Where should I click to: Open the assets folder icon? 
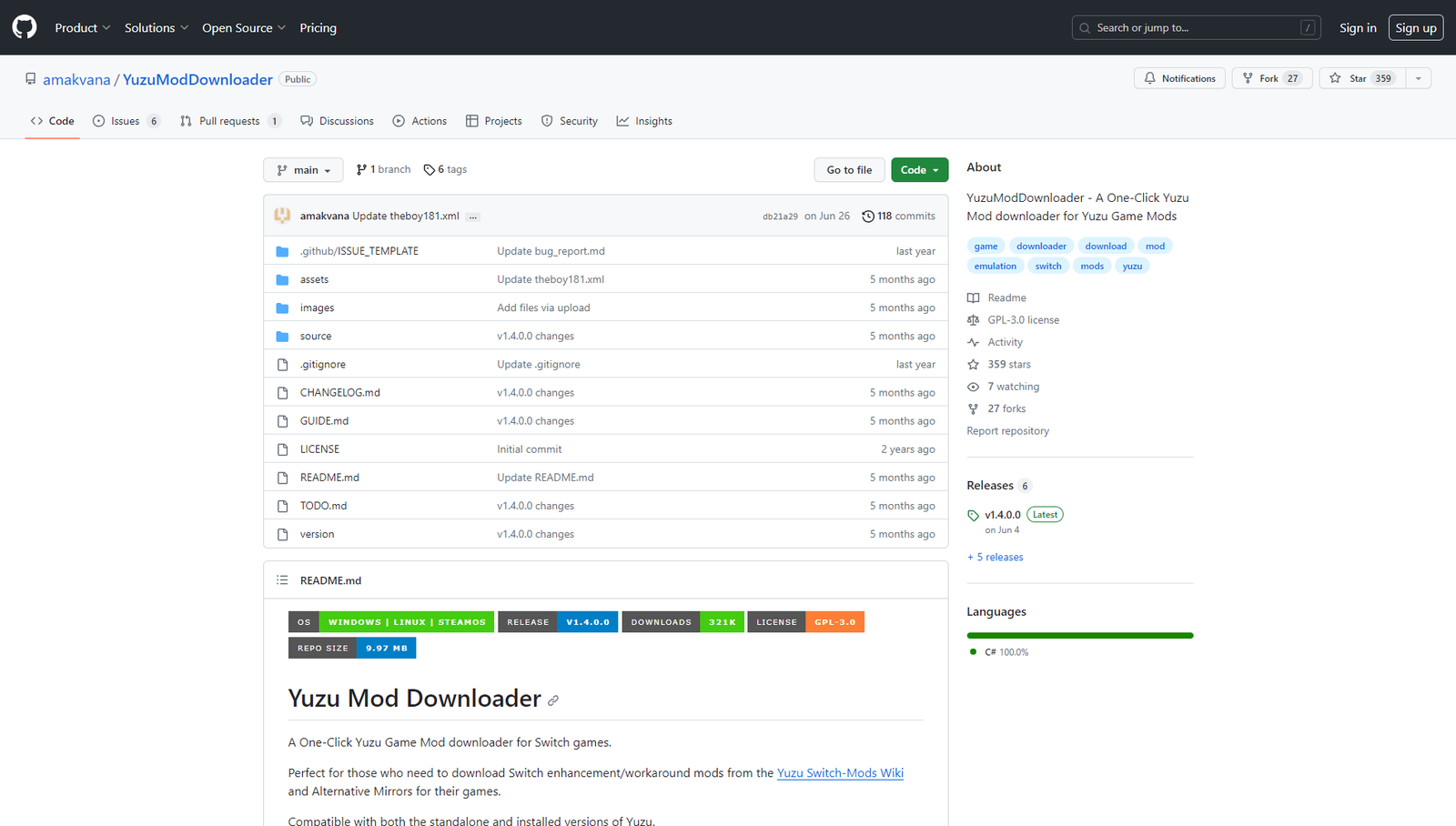coord(282,280)
